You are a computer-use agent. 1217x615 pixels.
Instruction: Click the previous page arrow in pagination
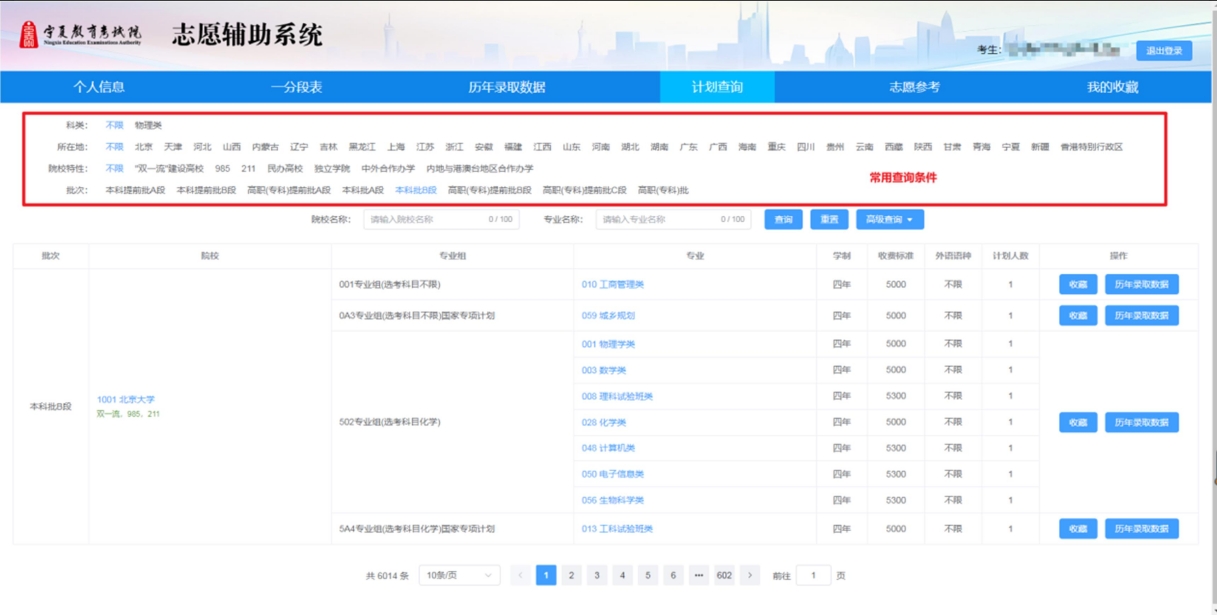coord(520,575)
